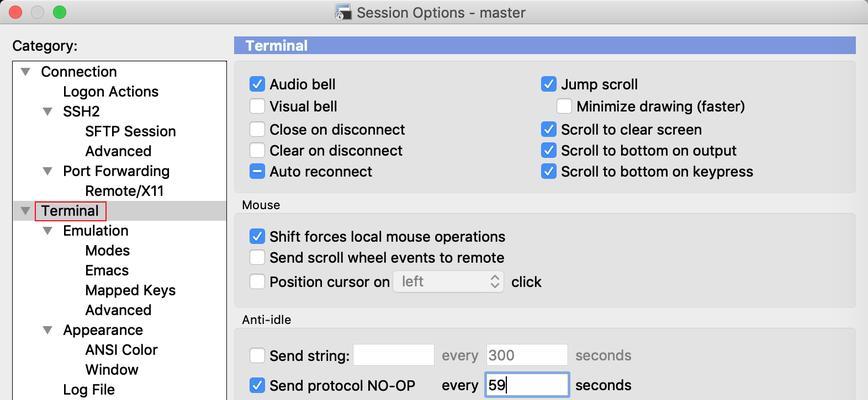This screenshot has height=400, width=868.
Task: Select Logon Actions category
Action: 111,92
